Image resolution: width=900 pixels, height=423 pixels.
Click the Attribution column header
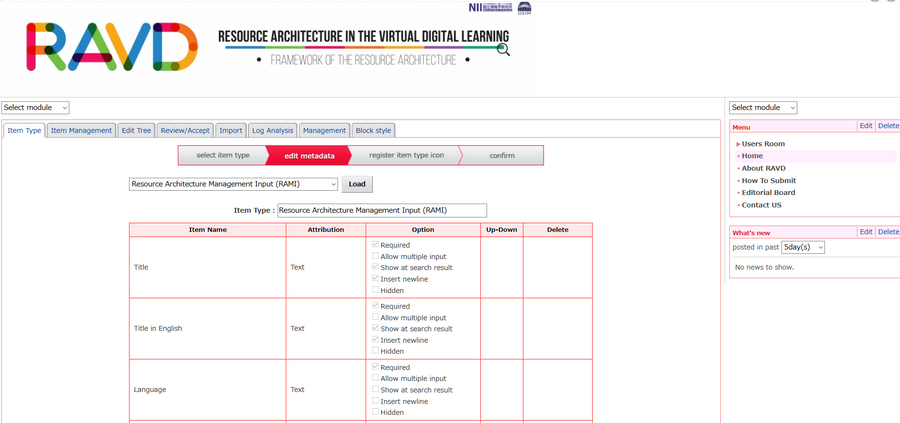(325, 230)
